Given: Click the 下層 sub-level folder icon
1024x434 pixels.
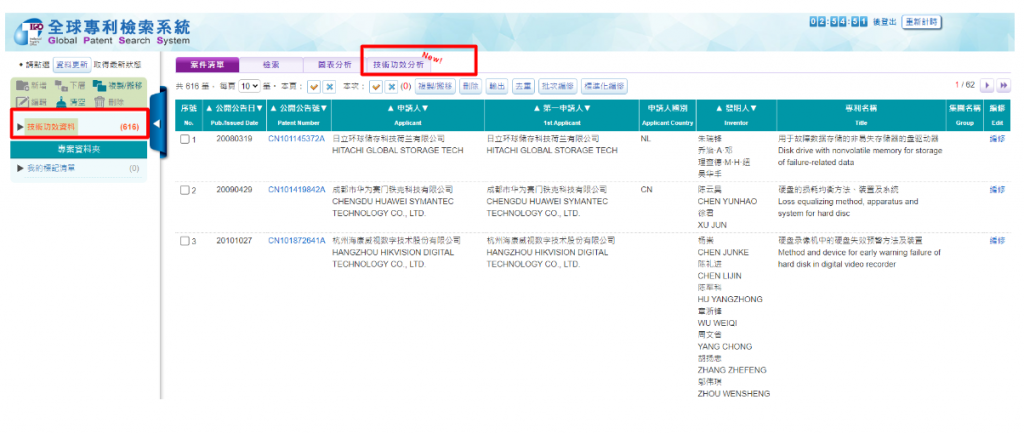Looking at the screenshot, I should pyautogui.click(x=61, y=85).
